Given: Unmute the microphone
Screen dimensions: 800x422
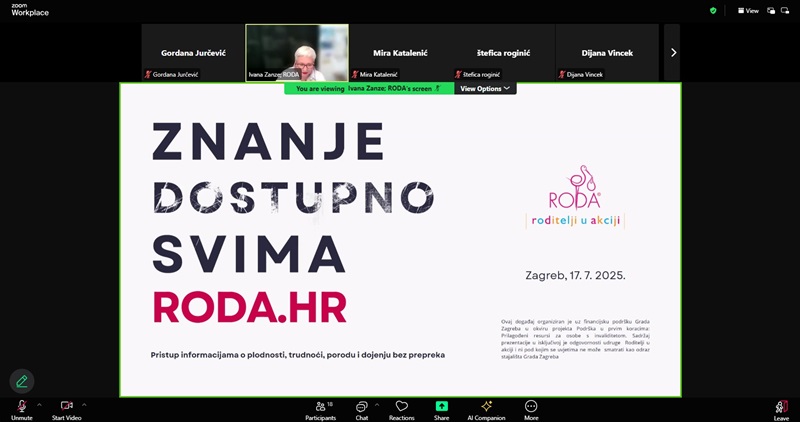Looking at the screenshot, I should tap(22, 407).
